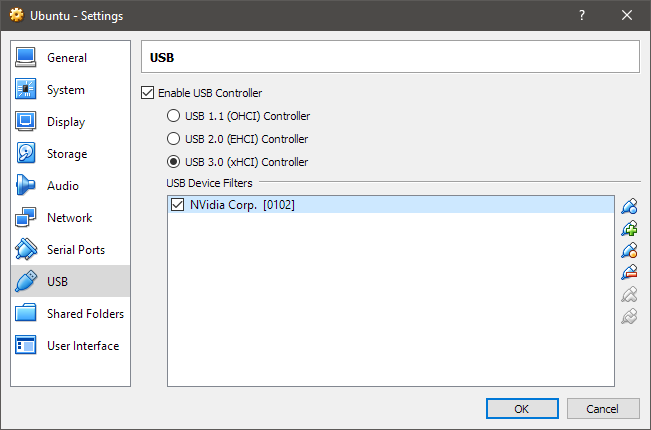Click the edit selected USB filter icon

[629, 250]
